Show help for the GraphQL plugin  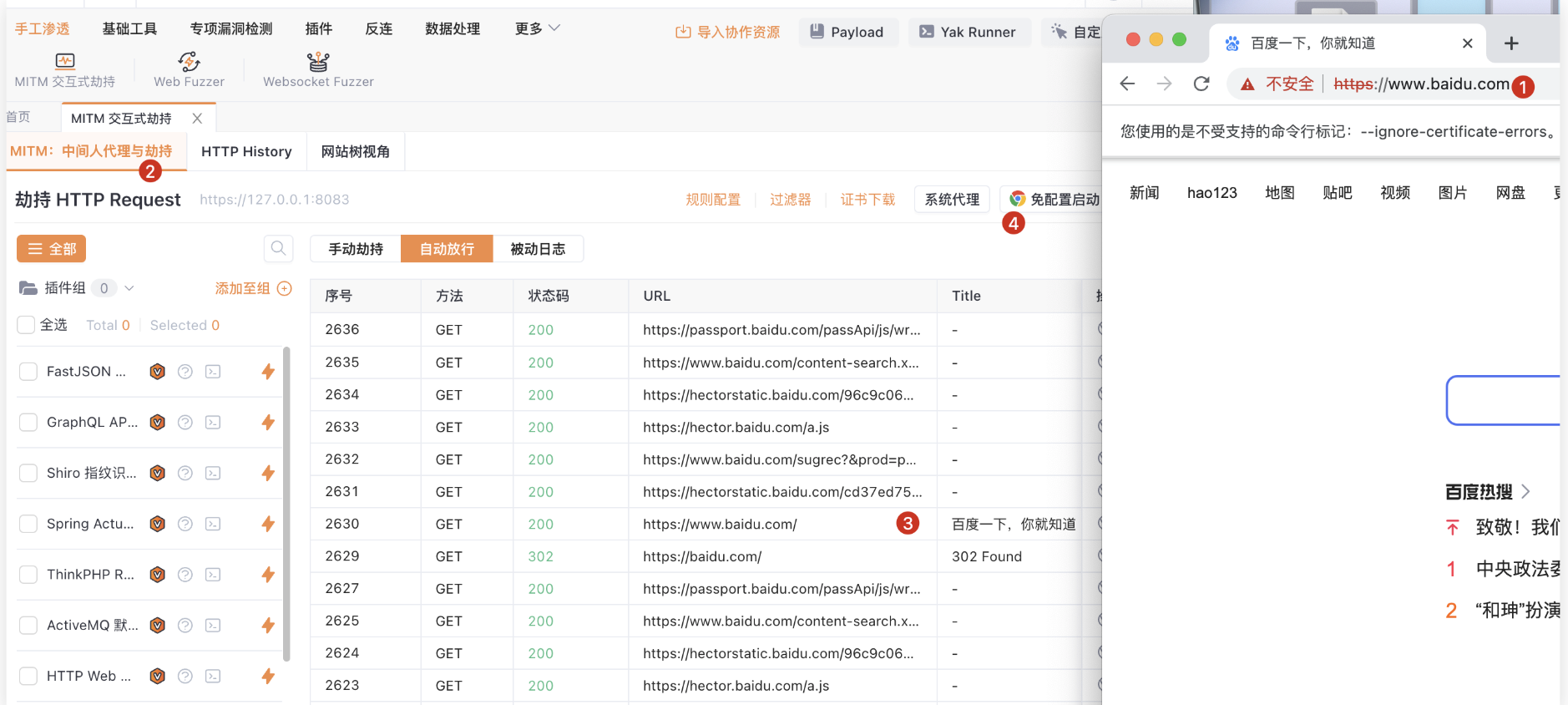pos(185,423)
